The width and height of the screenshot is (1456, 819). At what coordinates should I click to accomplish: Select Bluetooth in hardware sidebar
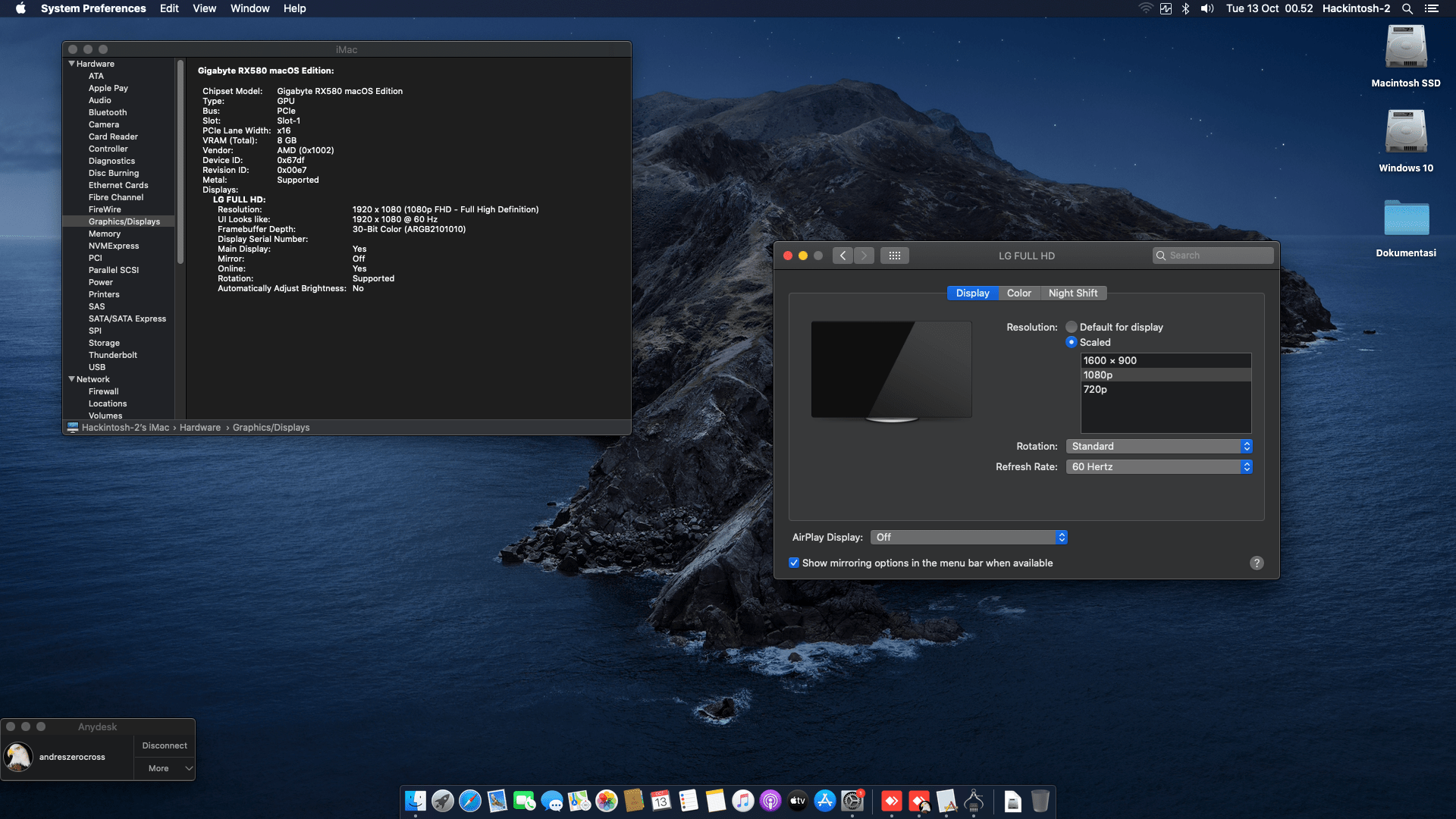point(108,112)
